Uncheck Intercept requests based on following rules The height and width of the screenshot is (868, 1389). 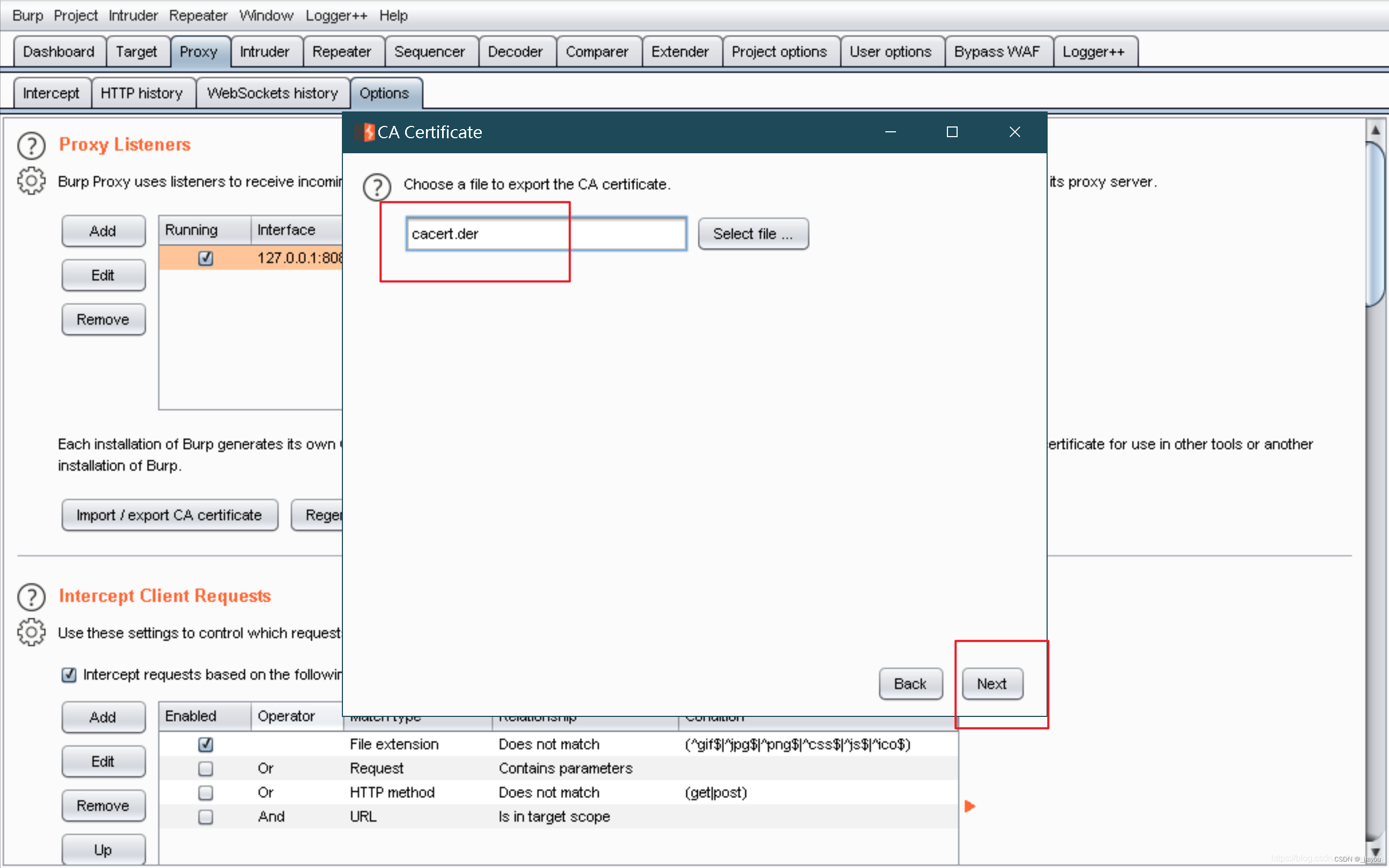pyautogui.click(x=69, y=675)
